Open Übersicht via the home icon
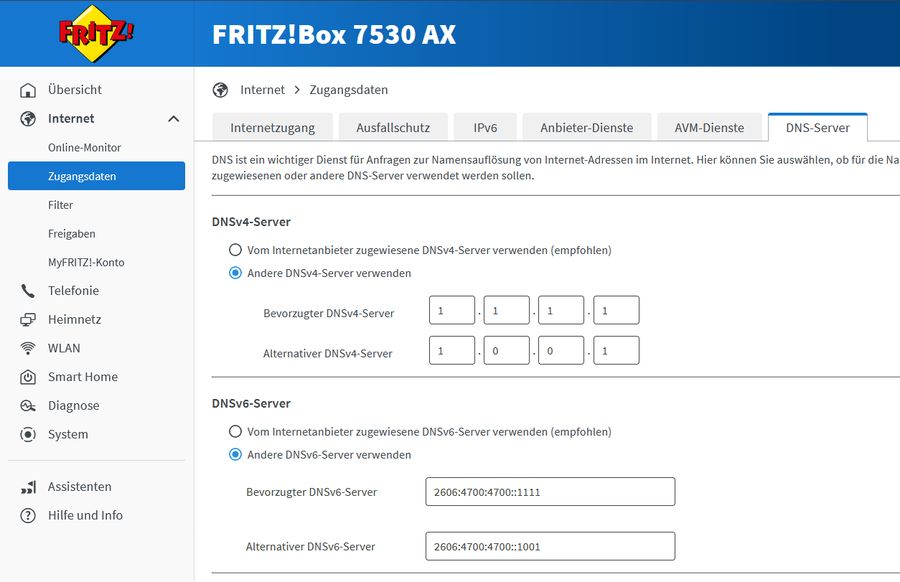The height and width of the screenshot is (582, 900). [29, 90]
